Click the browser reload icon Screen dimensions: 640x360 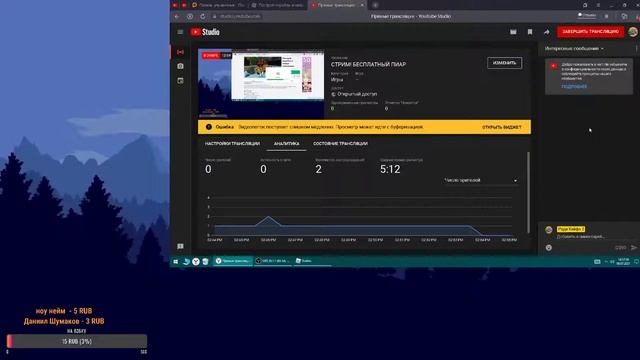(203, 16)
